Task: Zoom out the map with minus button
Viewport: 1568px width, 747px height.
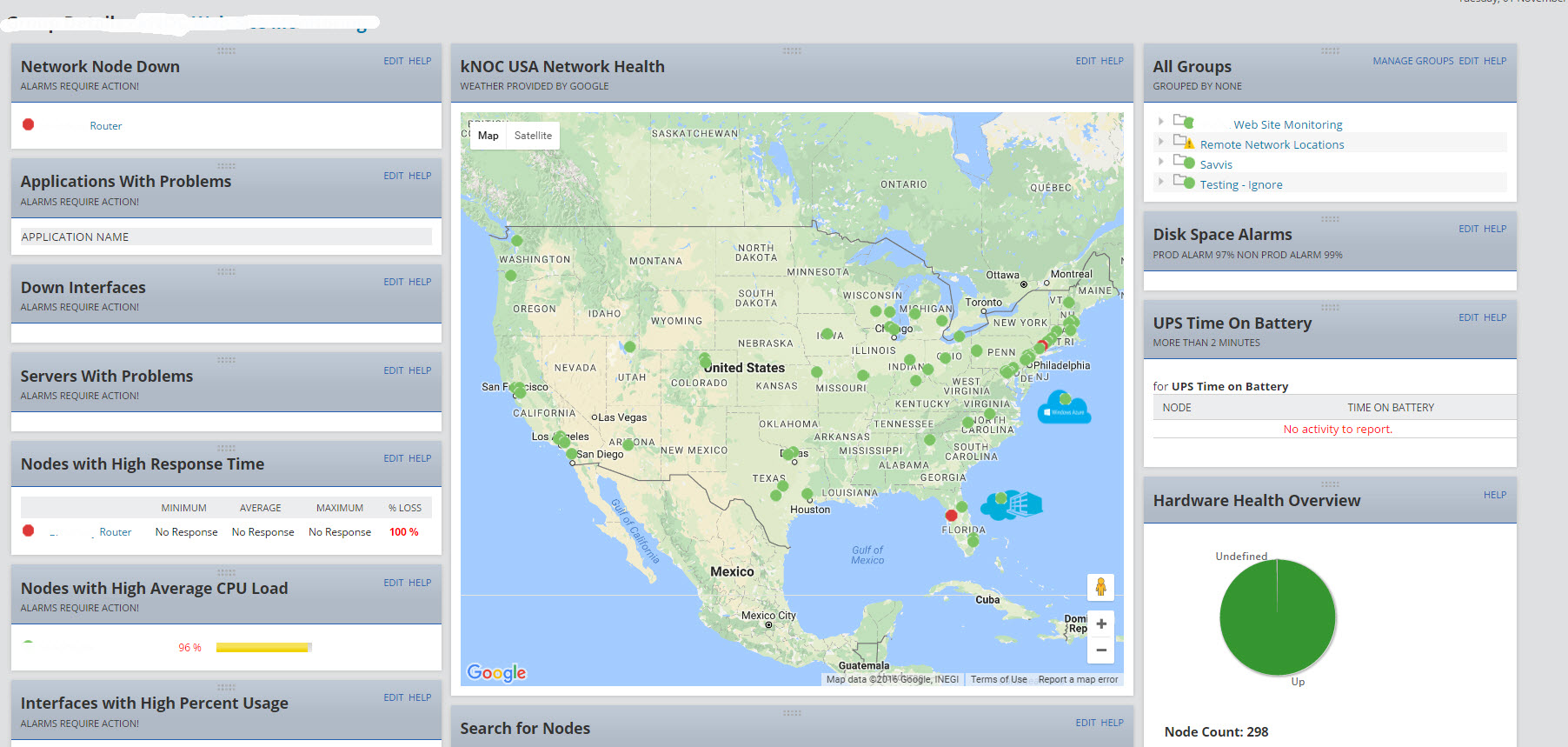Action: [x=1100, y=650]
